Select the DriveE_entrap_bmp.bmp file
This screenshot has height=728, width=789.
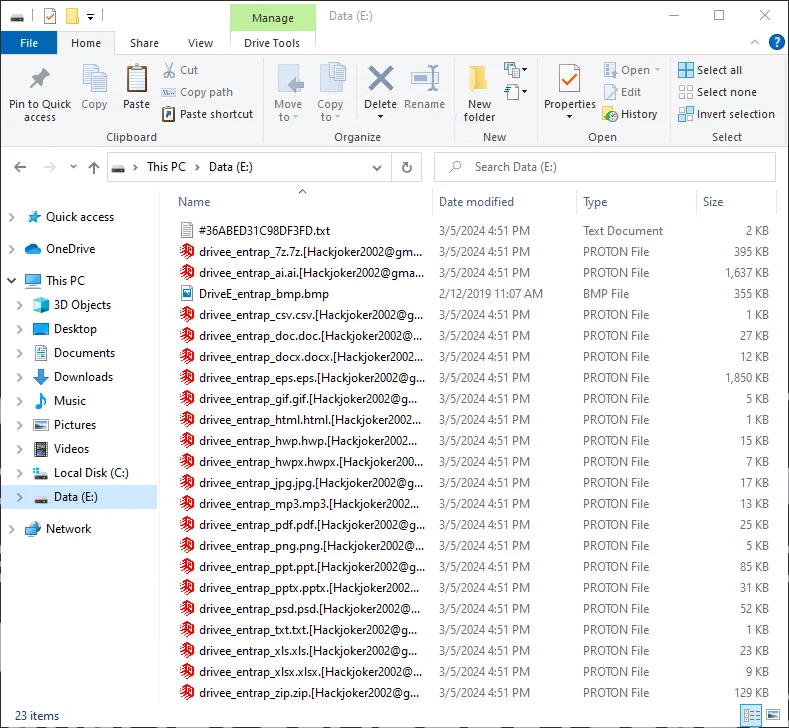coord(263,294)
